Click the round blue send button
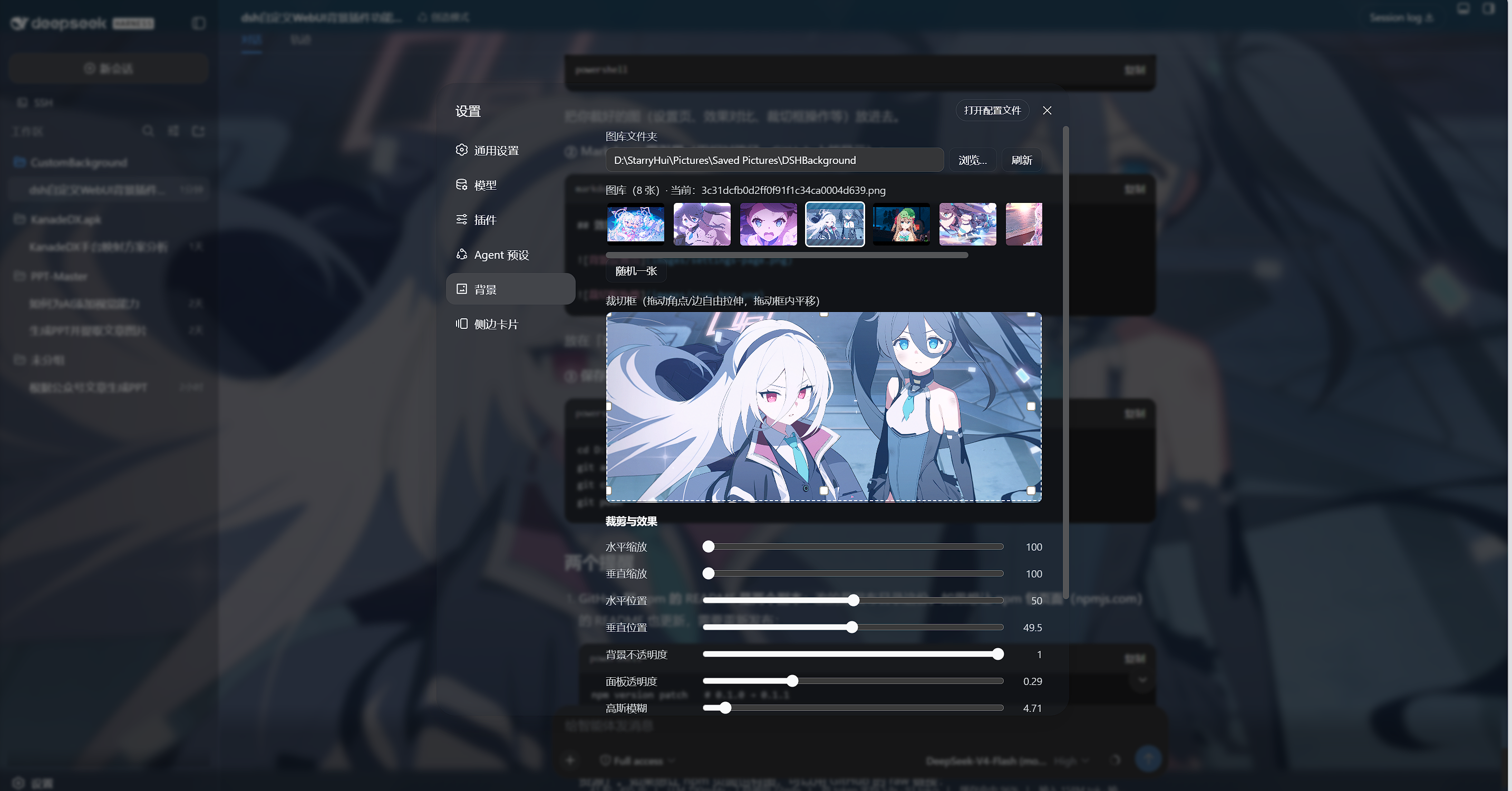 click(x=1148, y=759)
